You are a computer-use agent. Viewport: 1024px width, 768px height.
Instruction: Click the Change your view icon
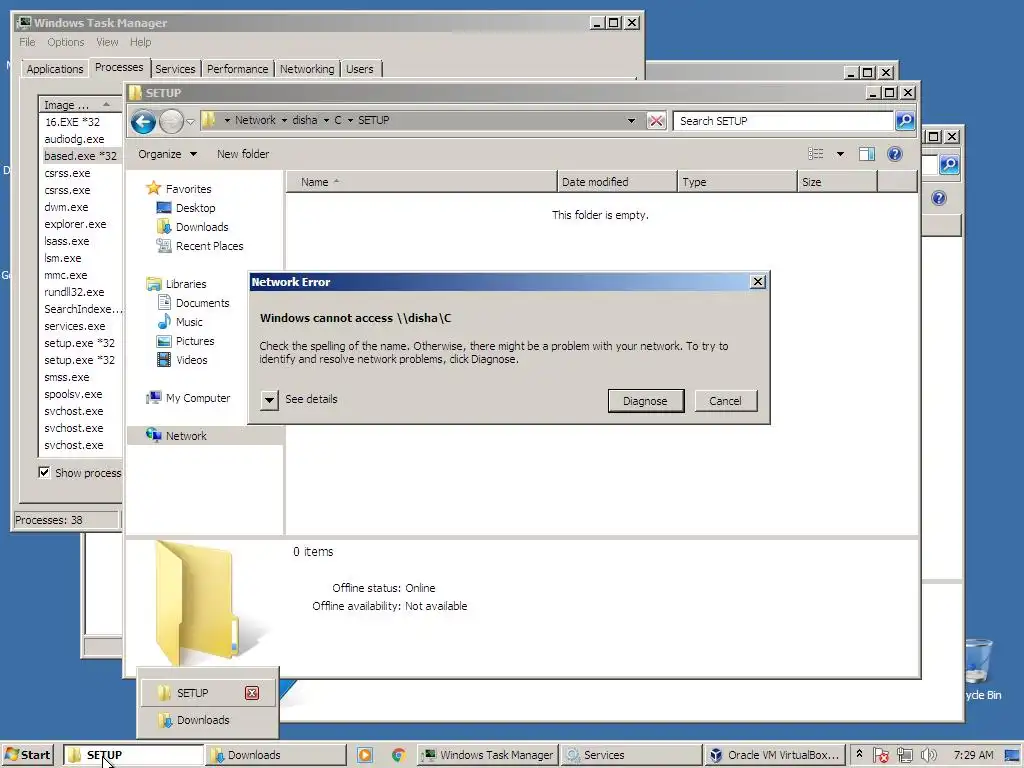[x=816, y=154]
